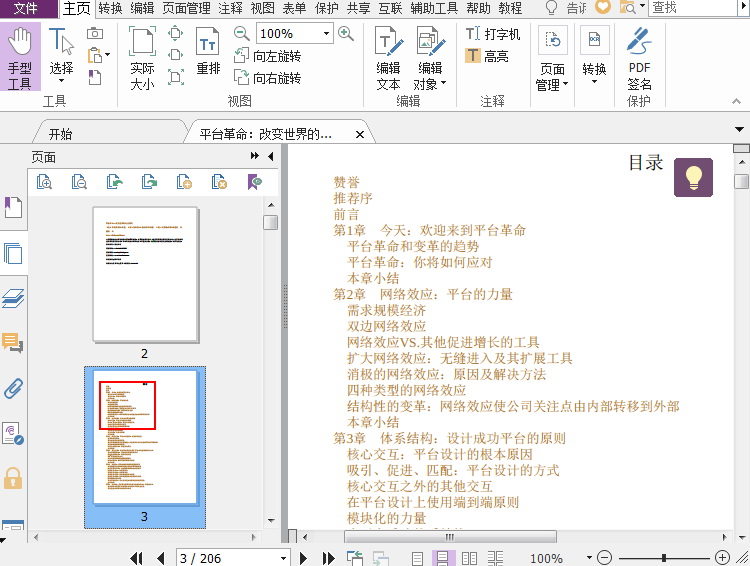The image size is (750, 566).
Task: Open the Digital Signatures panel in sidebar
Action: 13,433
